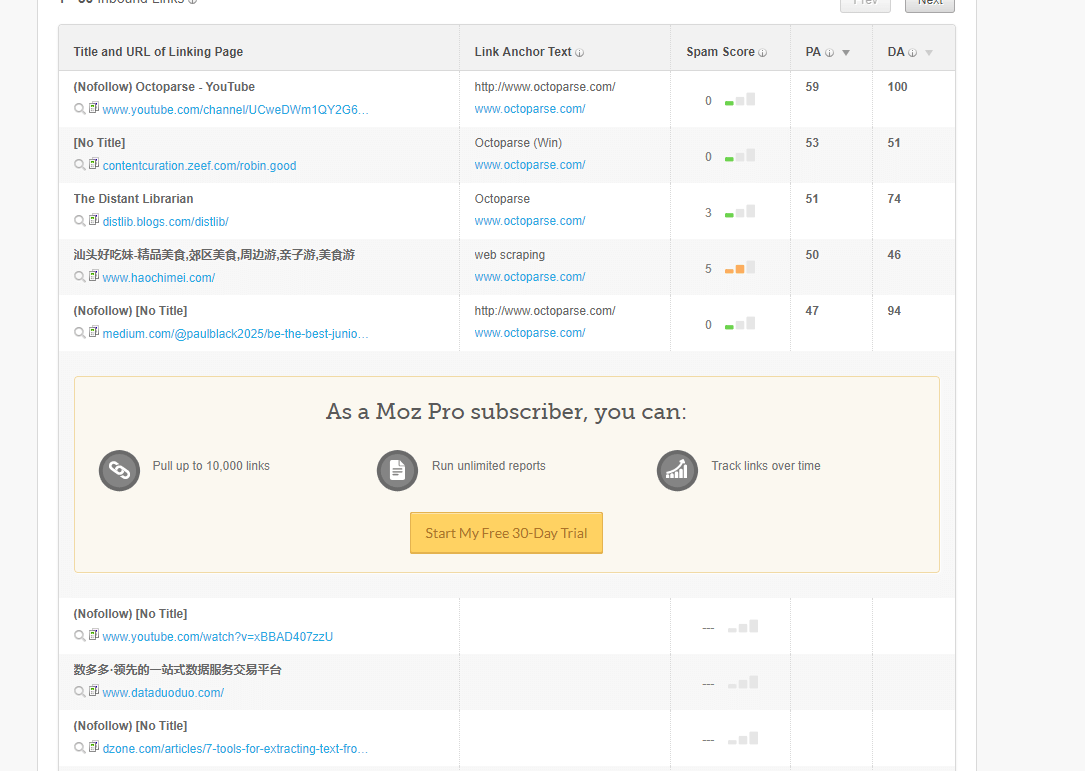Image resolution: width=1085 pixels, height=771 pixels.
Task: Click magnifier icon beside distlib.blogs.com link
Action: point(80,221)
